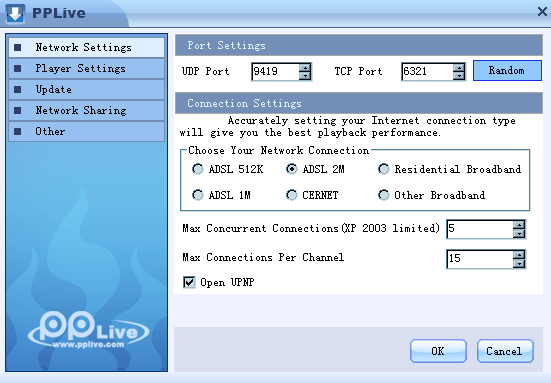Click the Cancel button
Image resolution: width=551 pixels, height=383 pixels.
[x=505, y=351]
